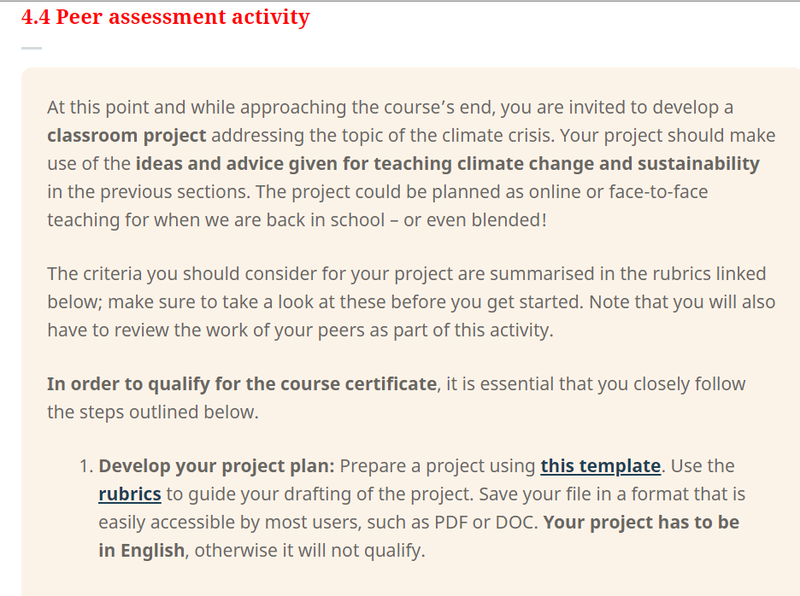This screenshot has height=596, width=800.
Task: Click the short divider line under the heading
Action: 32,48
